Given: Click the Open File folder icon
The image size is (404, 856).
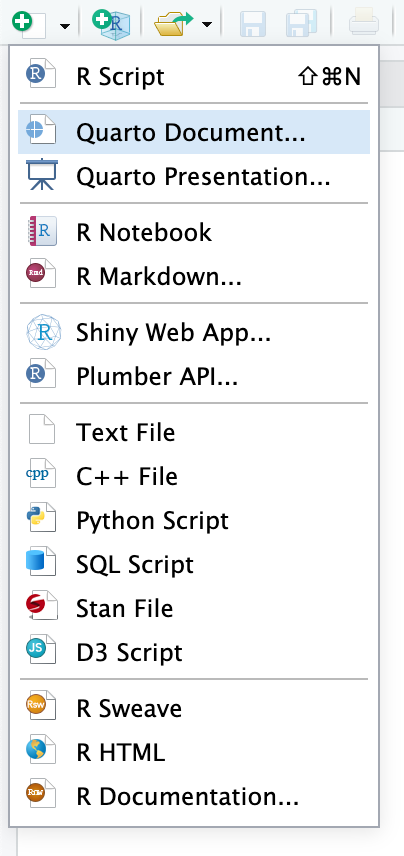Looking at the screenshot, I should (174, 25).
